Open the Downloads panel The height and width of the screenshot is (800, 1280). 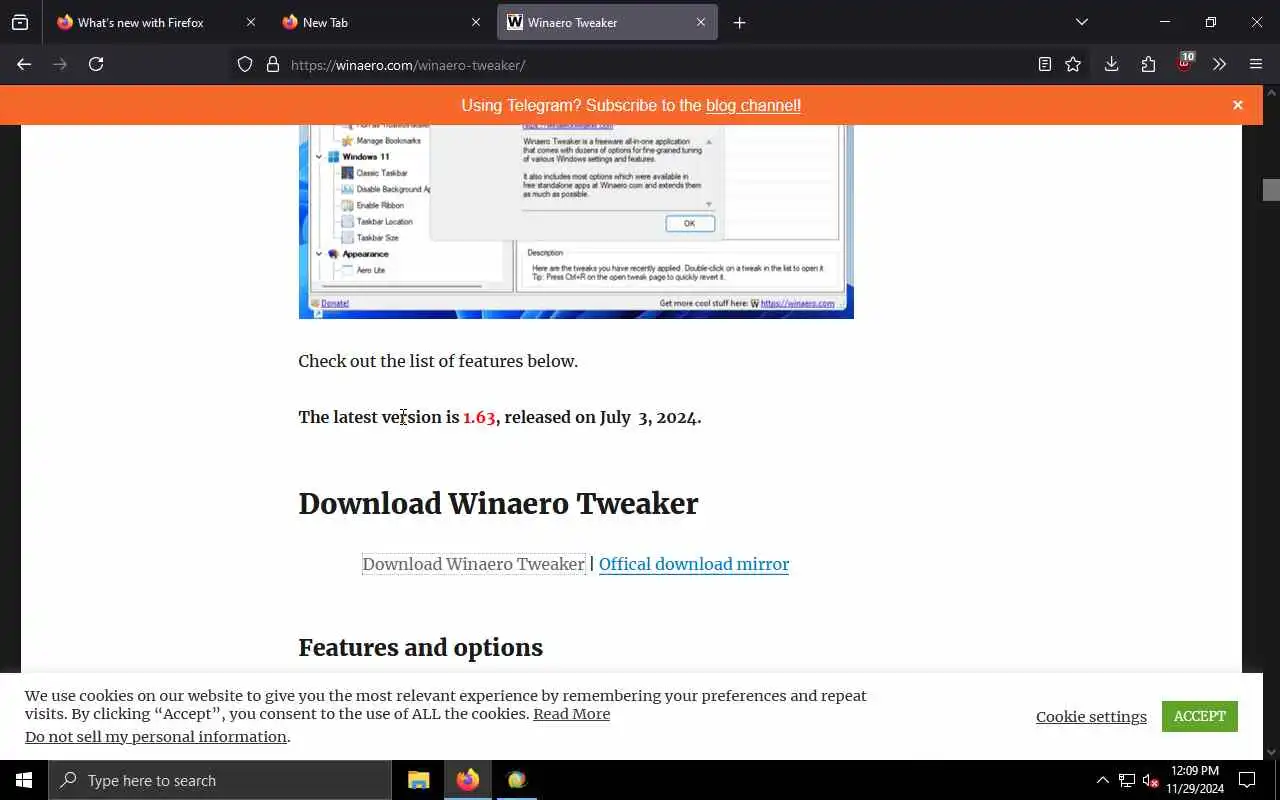pos(1111,64)
